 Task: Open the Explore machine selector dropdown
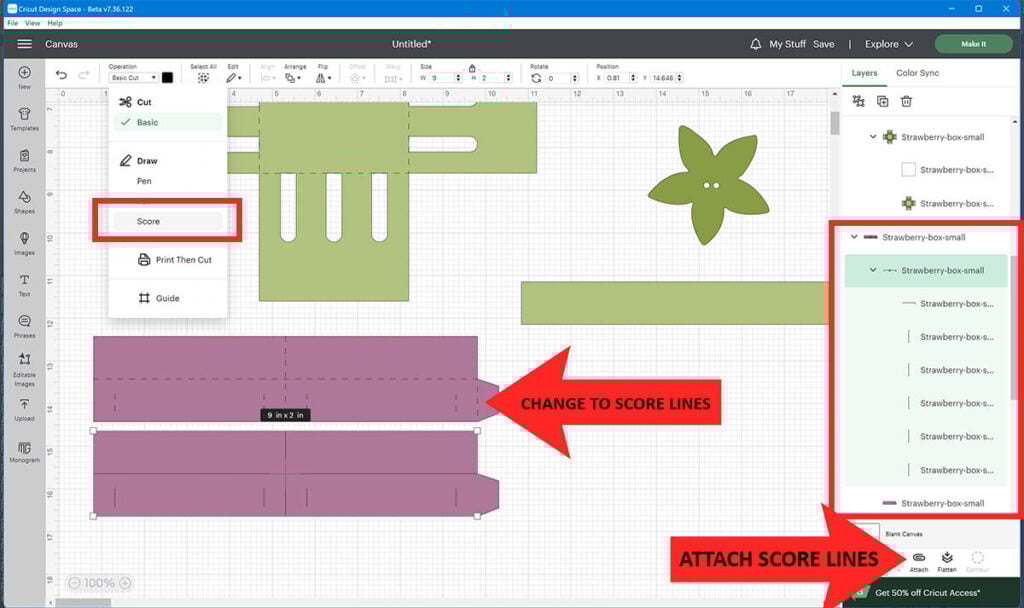pos(889,44)
